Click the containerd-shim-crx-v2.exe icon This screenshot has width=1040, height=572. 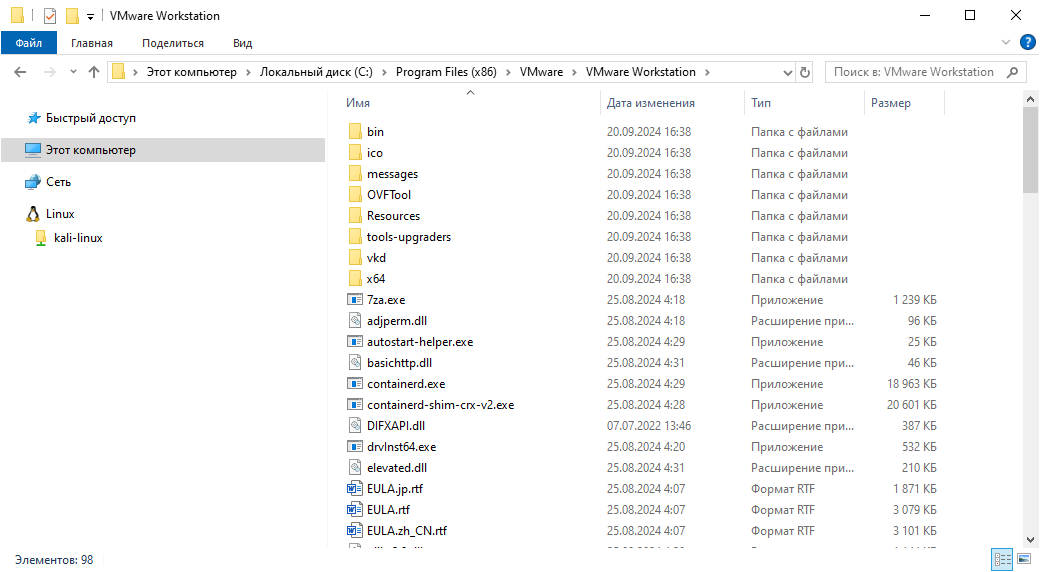[355, 405]
